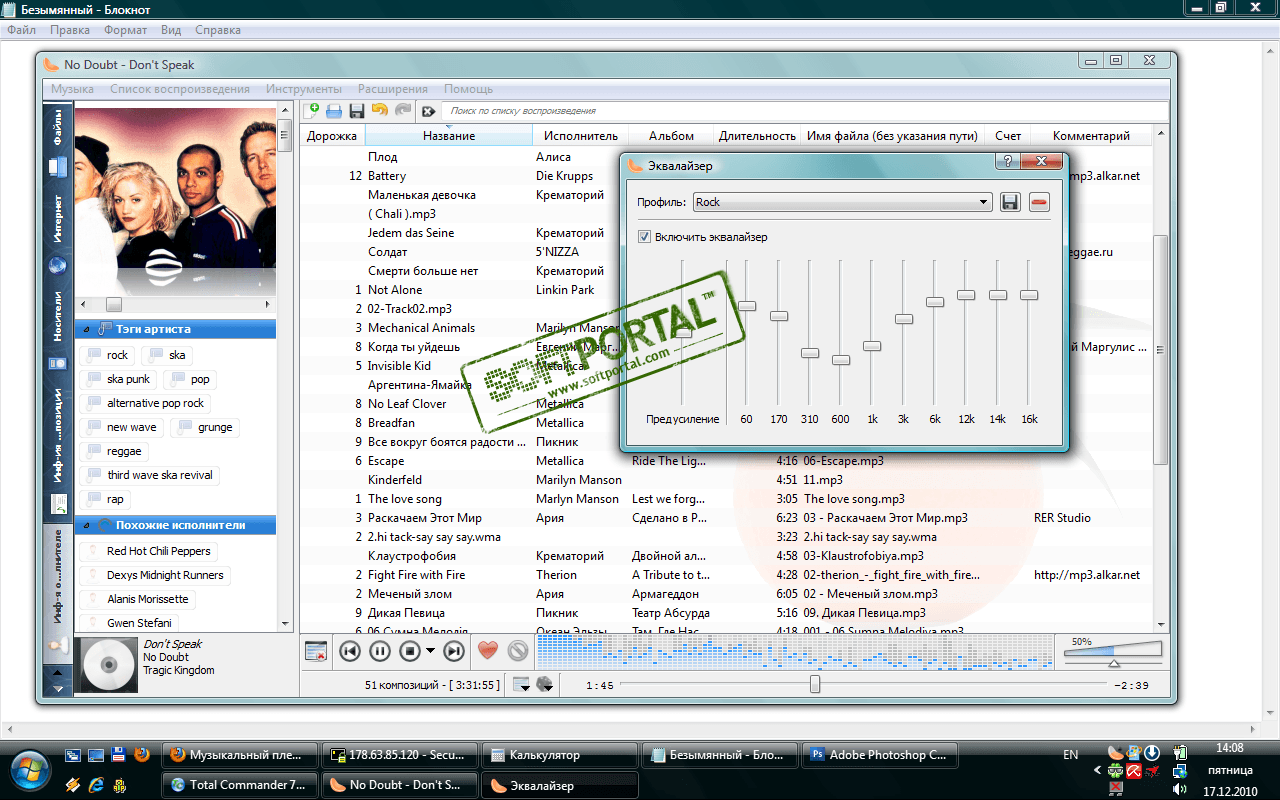1280x800 pixels.
Task: Open the Профиль preset dropdown showing Rock
Action: point(842,202)
